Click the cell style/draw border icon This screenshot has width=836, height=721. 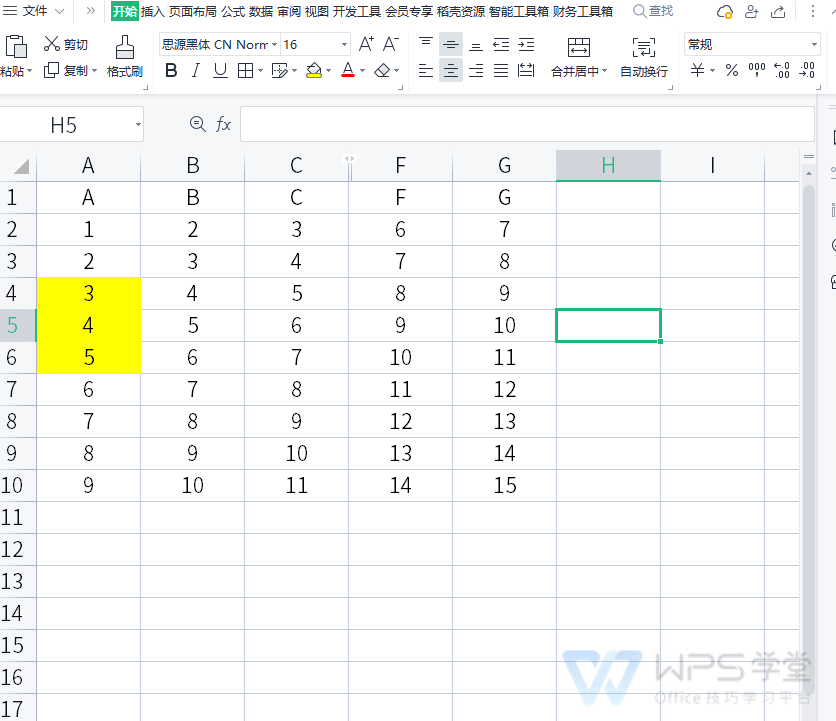279,70
